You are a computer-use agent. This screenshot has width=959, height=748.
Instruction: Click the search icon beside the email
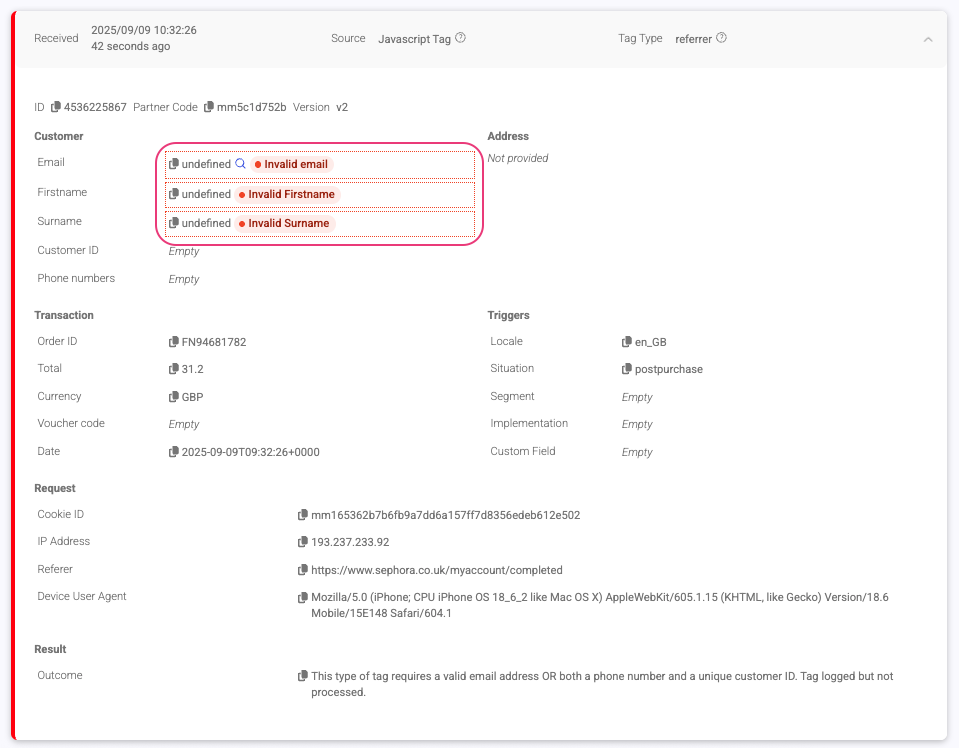[240, 164]
